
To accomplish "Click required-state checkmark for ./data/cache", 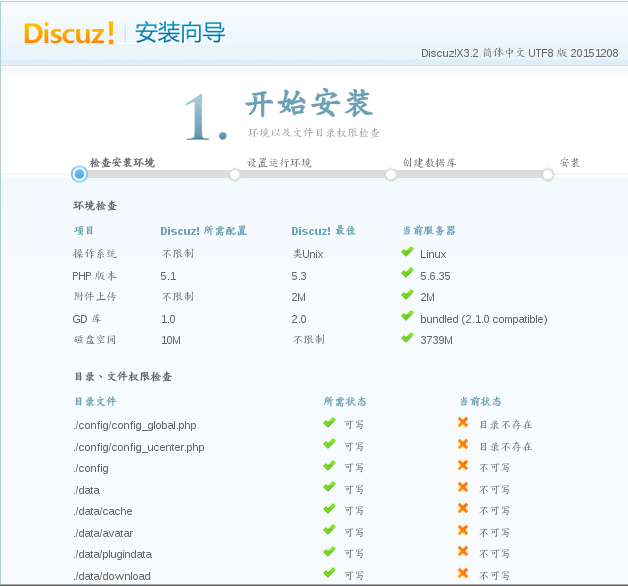I will click(329, 509).
